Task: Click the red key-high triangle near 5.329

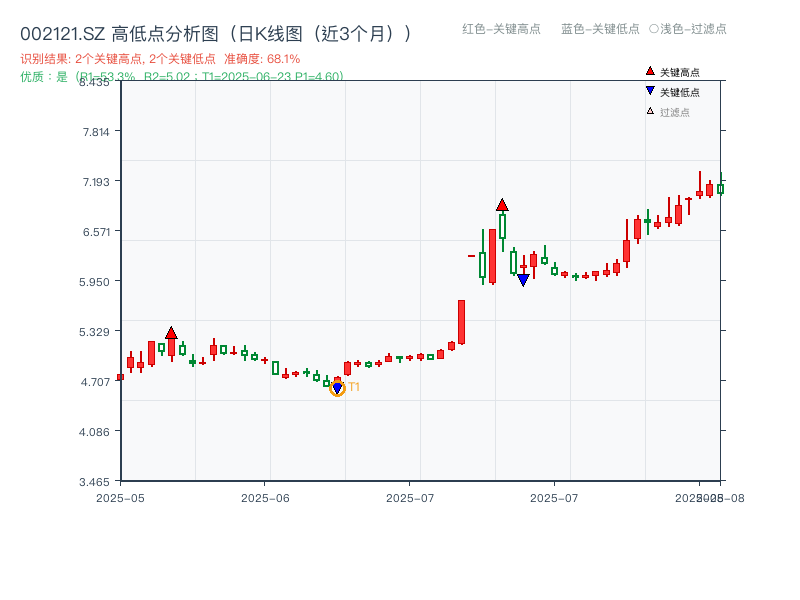Action: (171, 333)
